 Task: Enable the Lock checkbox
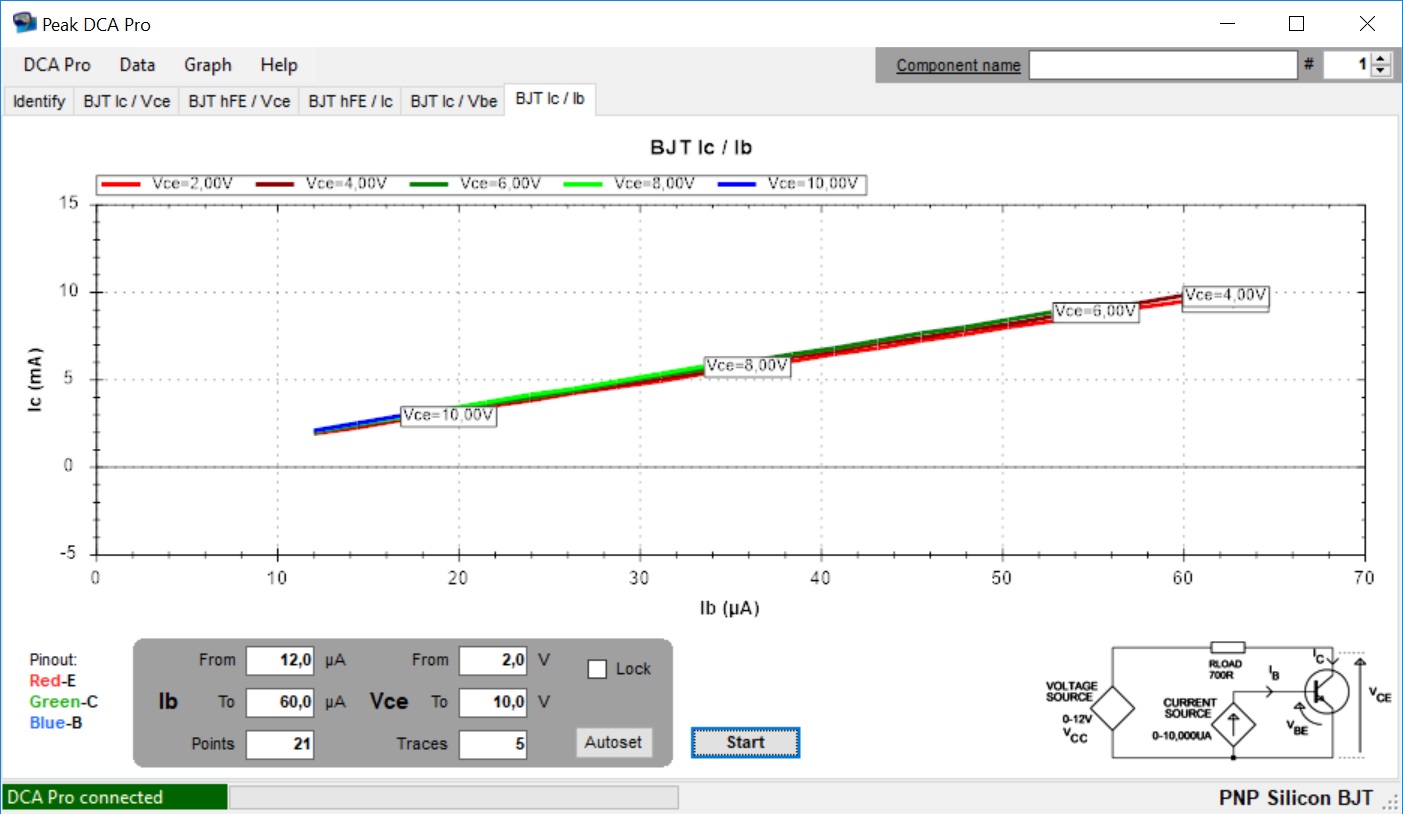(x=597, y=670)
